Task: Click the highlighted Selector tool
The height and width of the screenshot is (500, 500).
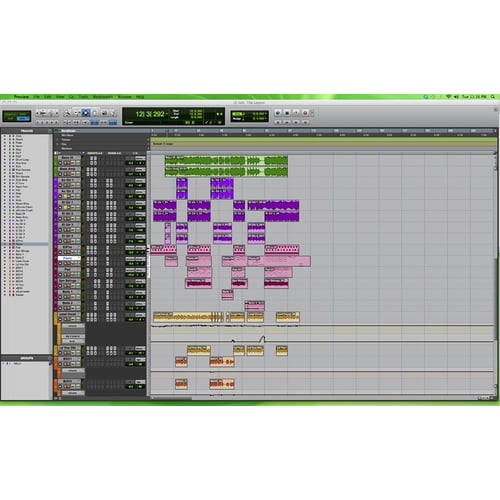Action: 86,113
